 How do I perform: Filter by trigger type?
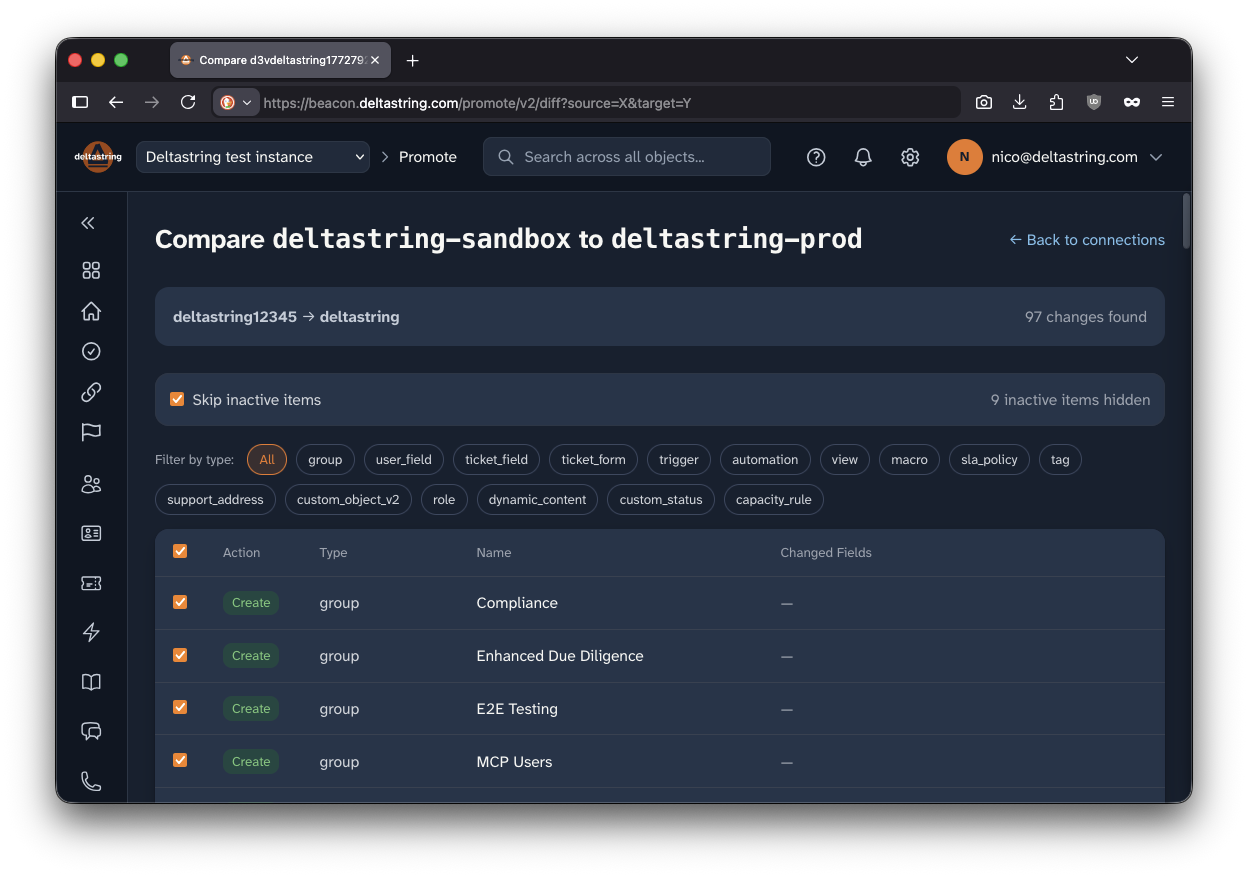click(x=679, y=460)
